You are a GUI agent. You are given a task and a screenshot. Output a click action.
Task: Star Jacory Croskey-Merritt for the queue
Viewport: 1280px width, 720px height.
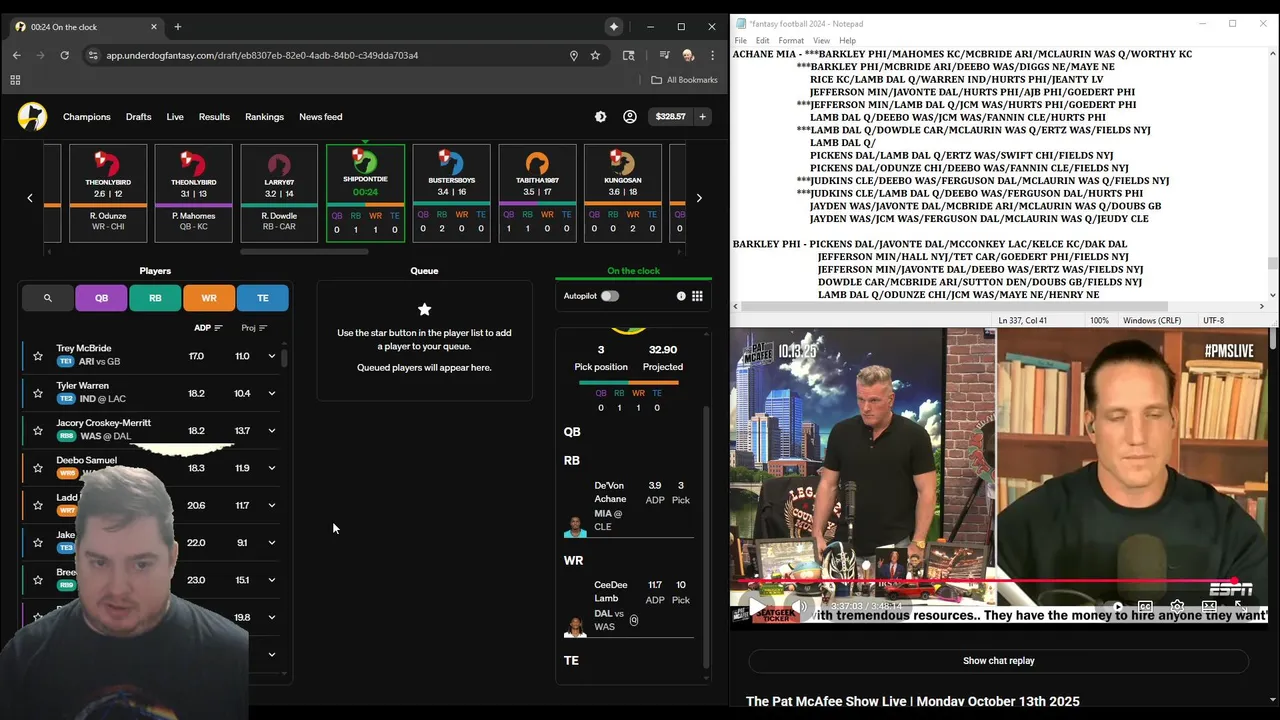38,431
